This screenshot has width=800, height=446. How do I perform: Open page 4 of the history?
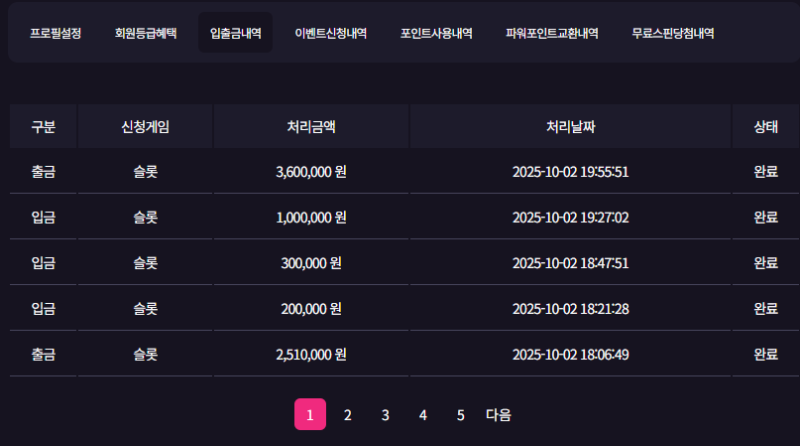point(423,415)
